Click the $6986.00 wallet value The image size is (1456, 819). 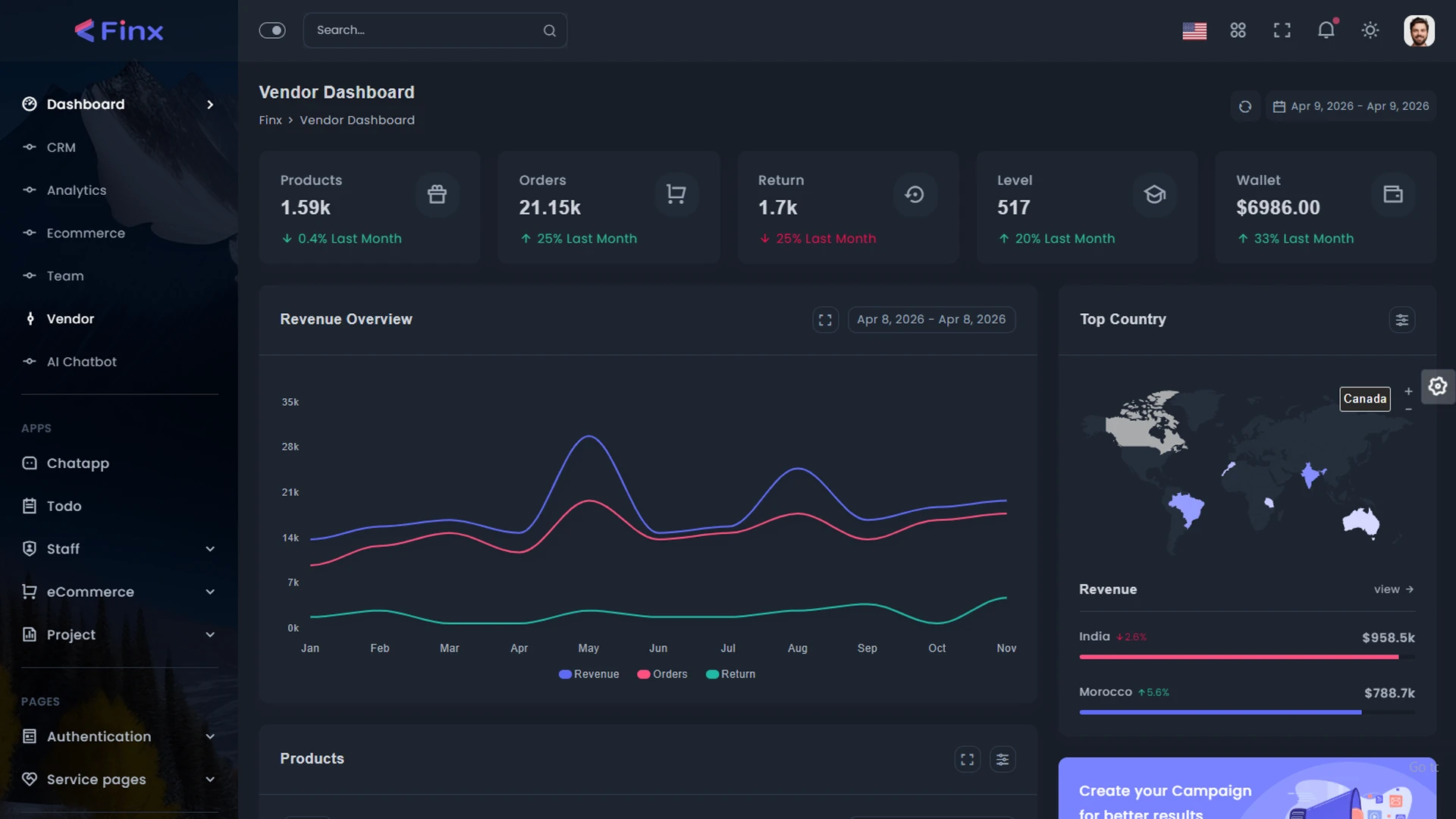[1278, 208]
